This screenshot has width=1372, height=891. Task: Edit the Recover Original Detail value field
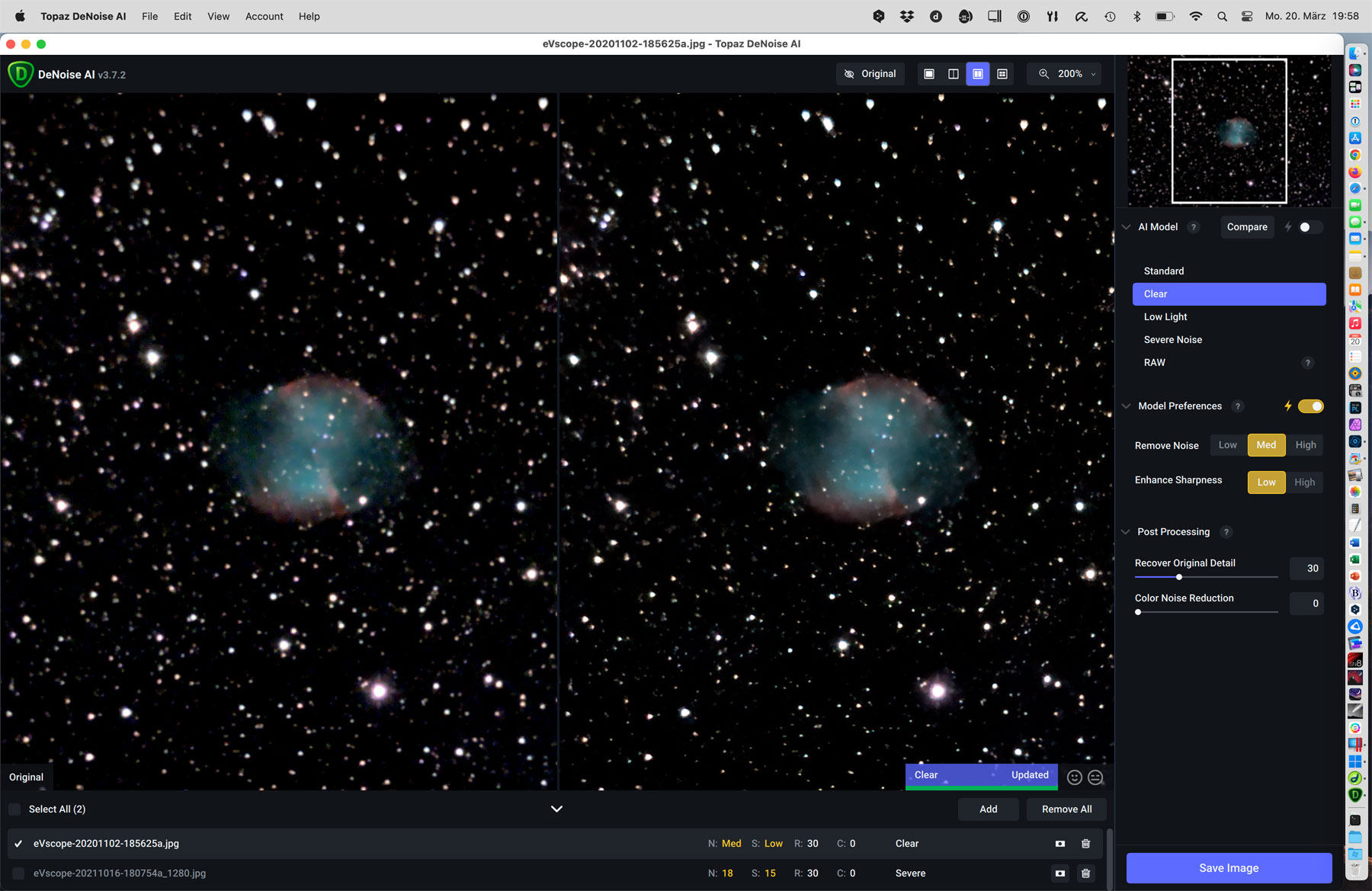click(x=1306, y=569)
